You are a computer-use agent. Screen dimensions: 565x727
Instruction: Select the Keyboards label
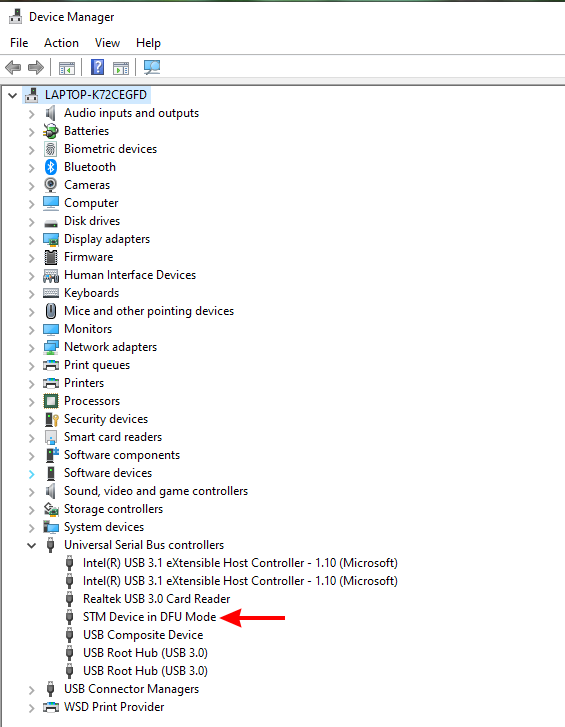point(91,293)
